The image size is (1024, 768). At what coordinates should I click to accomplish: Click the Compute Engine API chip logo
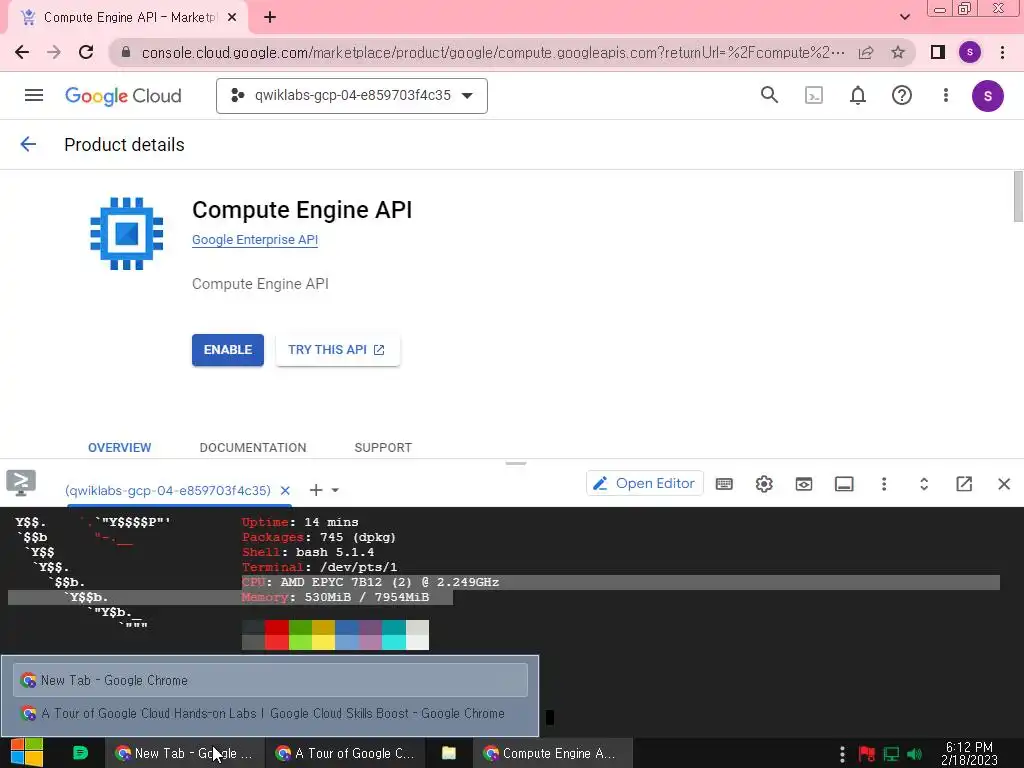[x=127, y=233]
